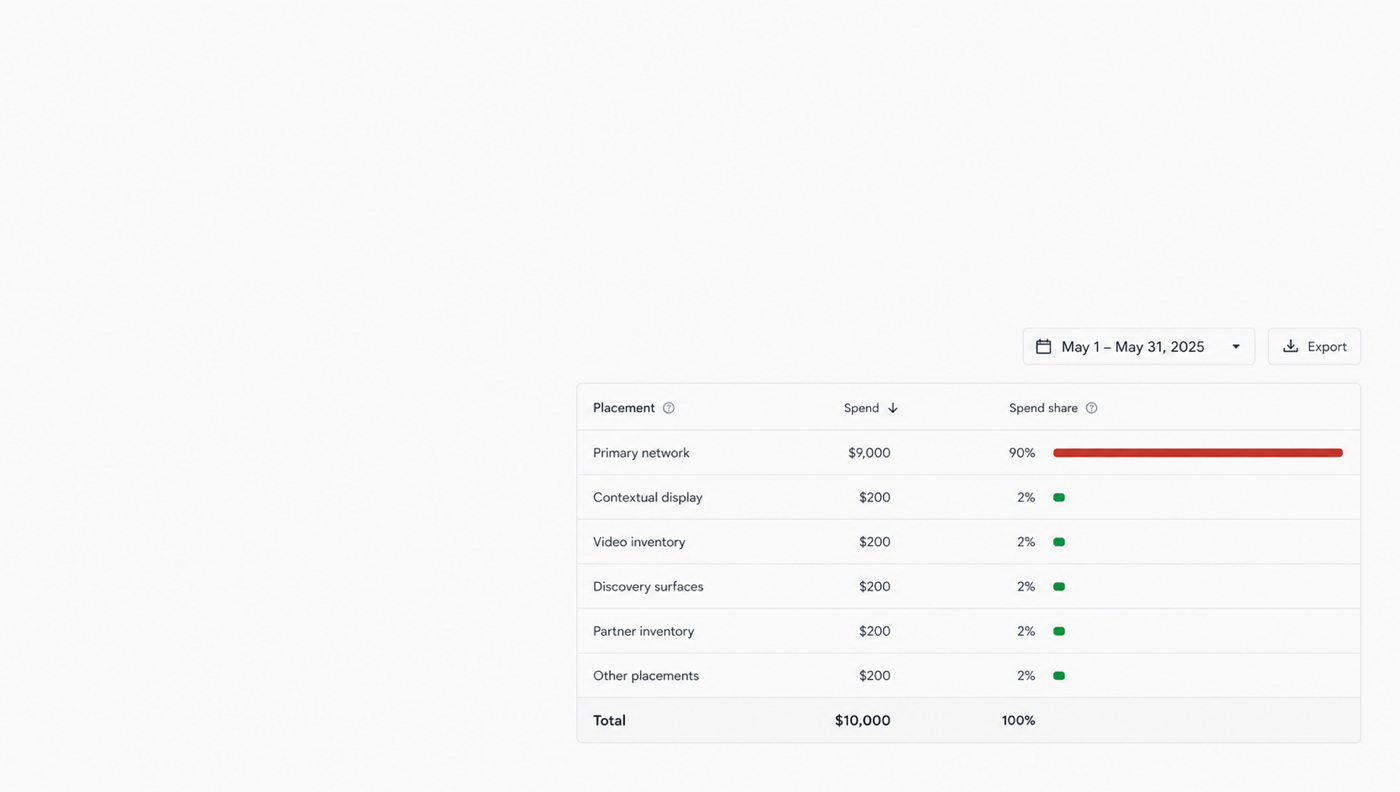The width and height of the screenshot is (1400, 792).
Task: Open the Placement help question-mark icon
Action: (x=669, y=408)
